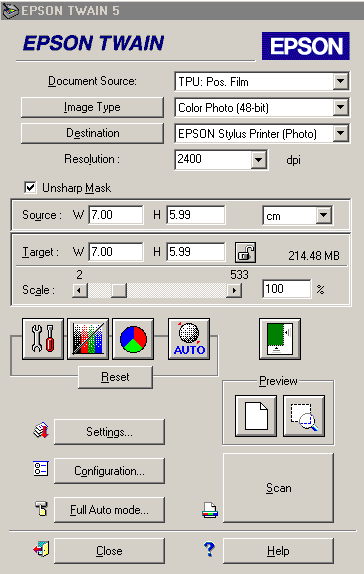Image resolution: width=364 pixels, height=574 pixels.
Task: Click the Scale slider right arrow
Action: (x=234, y=291)
